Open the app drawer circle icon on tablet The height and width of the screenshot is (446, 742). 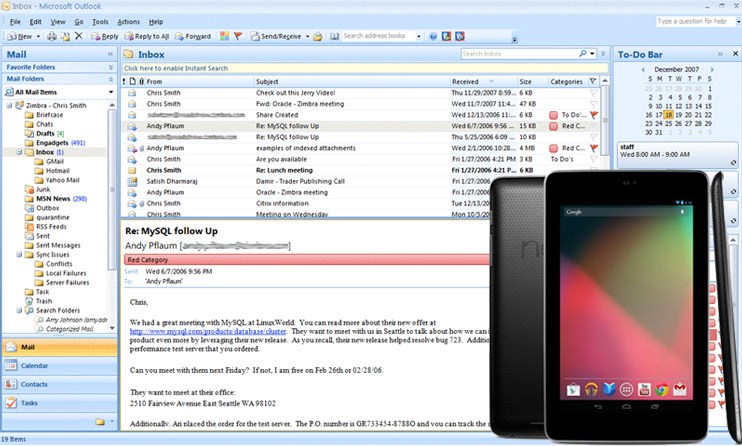(x=627, y=389)
